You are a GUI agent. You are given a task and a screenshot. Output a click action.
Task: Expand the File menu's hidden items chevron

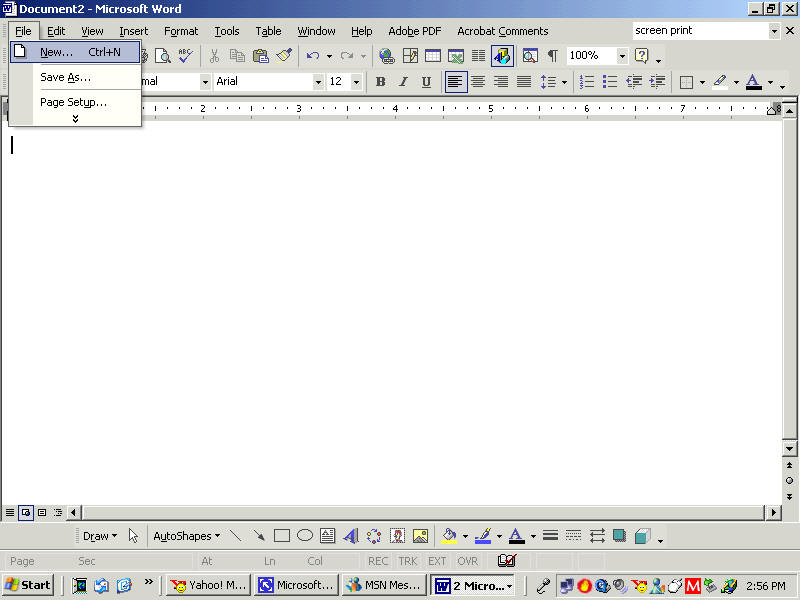coord(76,119)
